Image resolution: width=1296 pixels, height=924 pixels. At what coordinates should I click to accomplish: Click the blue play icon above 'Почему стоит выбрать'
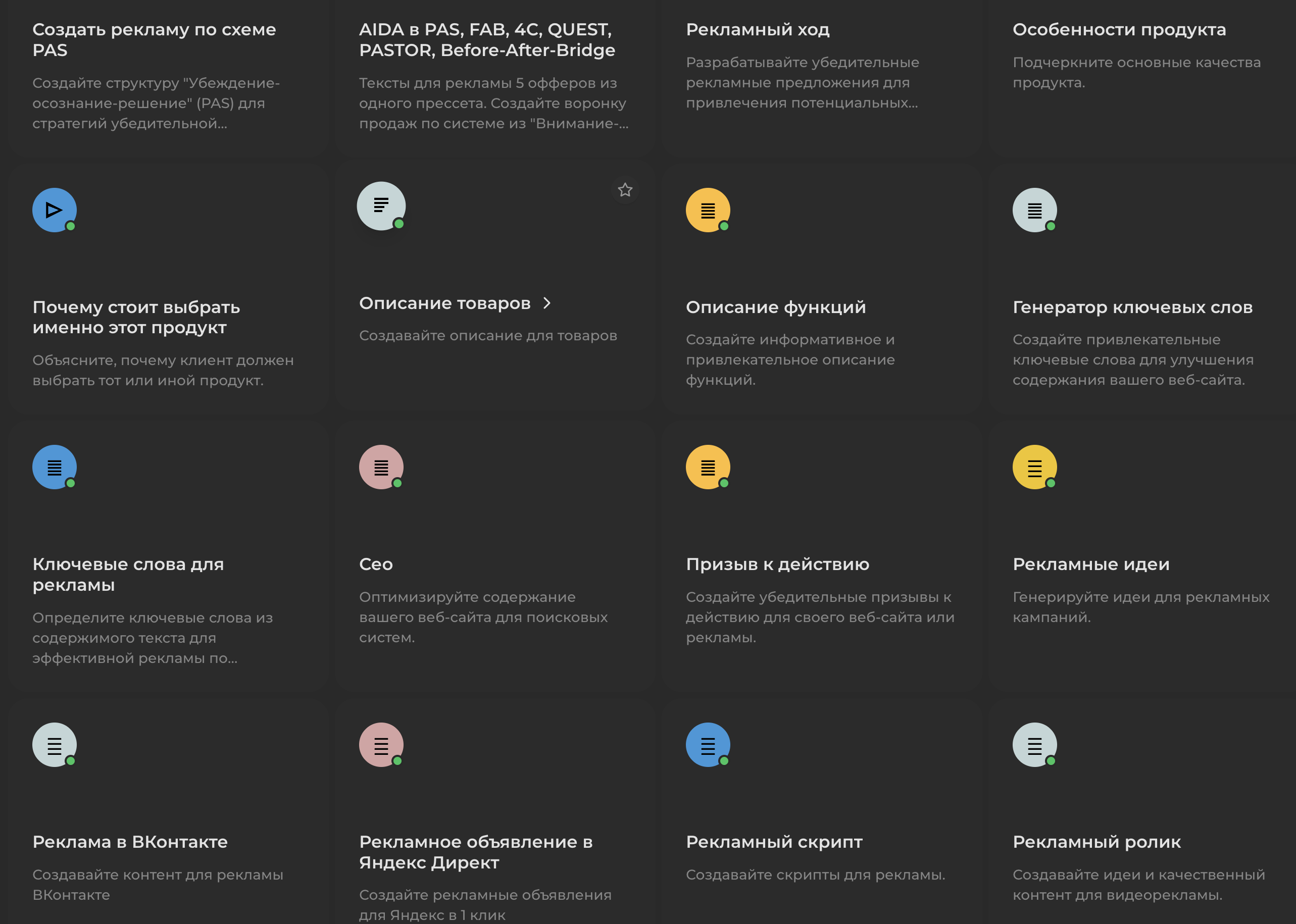click(x=54, y=210)
